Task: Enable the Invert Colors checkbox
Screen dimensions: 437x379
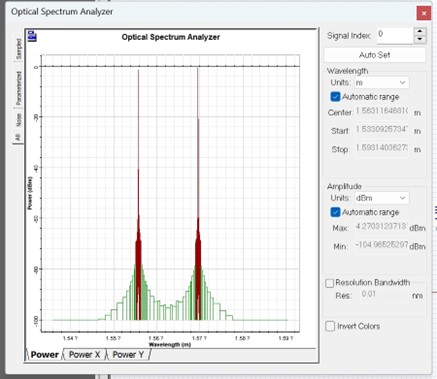Action: coord(330,326)
